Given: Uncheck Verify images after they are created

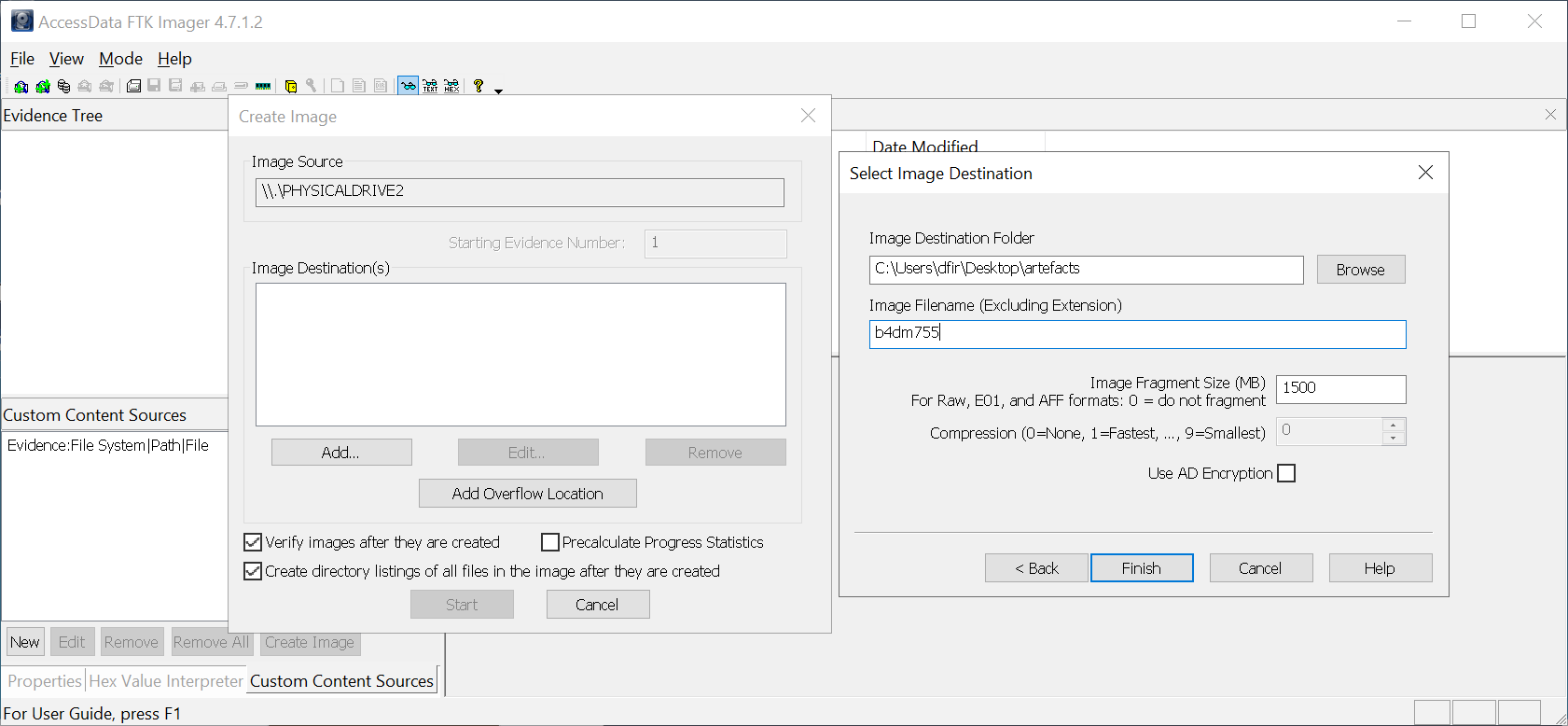Looking at the screenshot, I should click(x=253, y=542).
